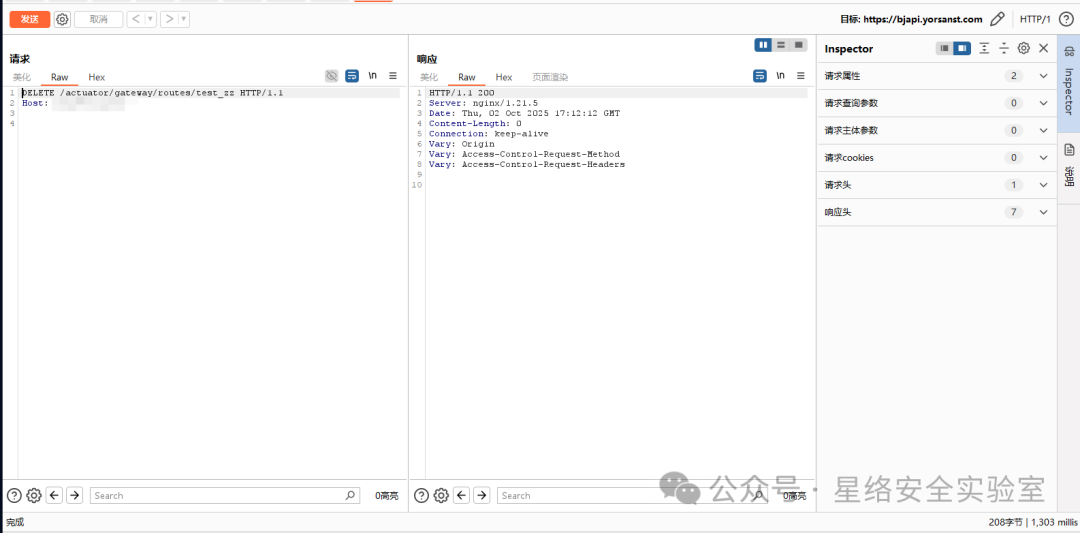The width and height of the screenshot is (1080, 533).
Task: Go to next match arrow in response search
Action: point(482,495)
